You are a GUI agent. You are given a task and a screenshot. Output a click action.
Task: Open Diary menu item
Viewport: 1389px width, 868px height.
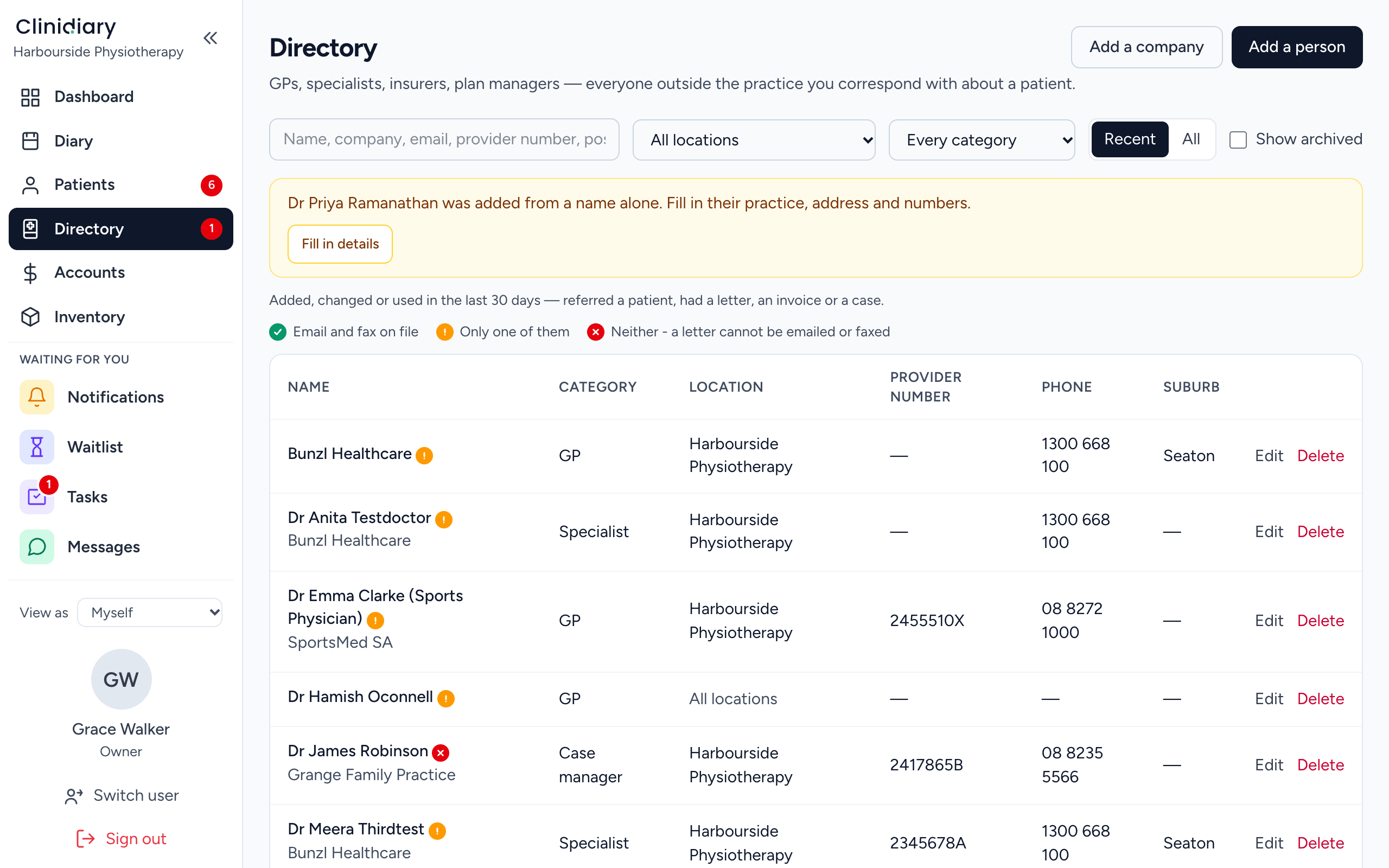(x=121, y=141)
